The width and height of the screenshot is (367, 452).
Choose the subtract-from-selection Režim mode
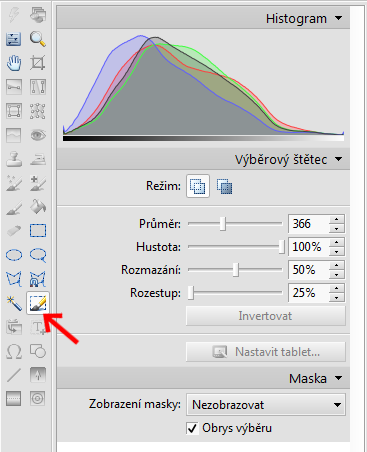224,186
